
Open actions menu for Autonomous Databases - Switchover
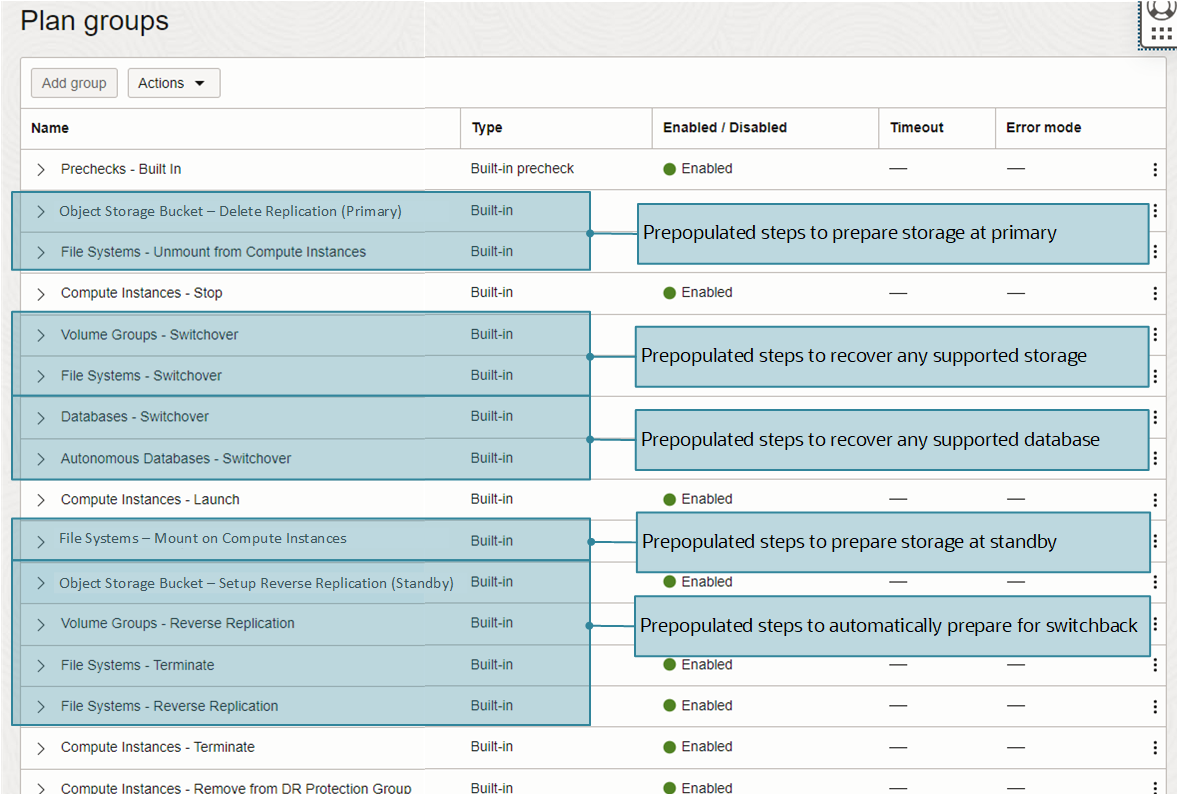(x=1155, y=458)
